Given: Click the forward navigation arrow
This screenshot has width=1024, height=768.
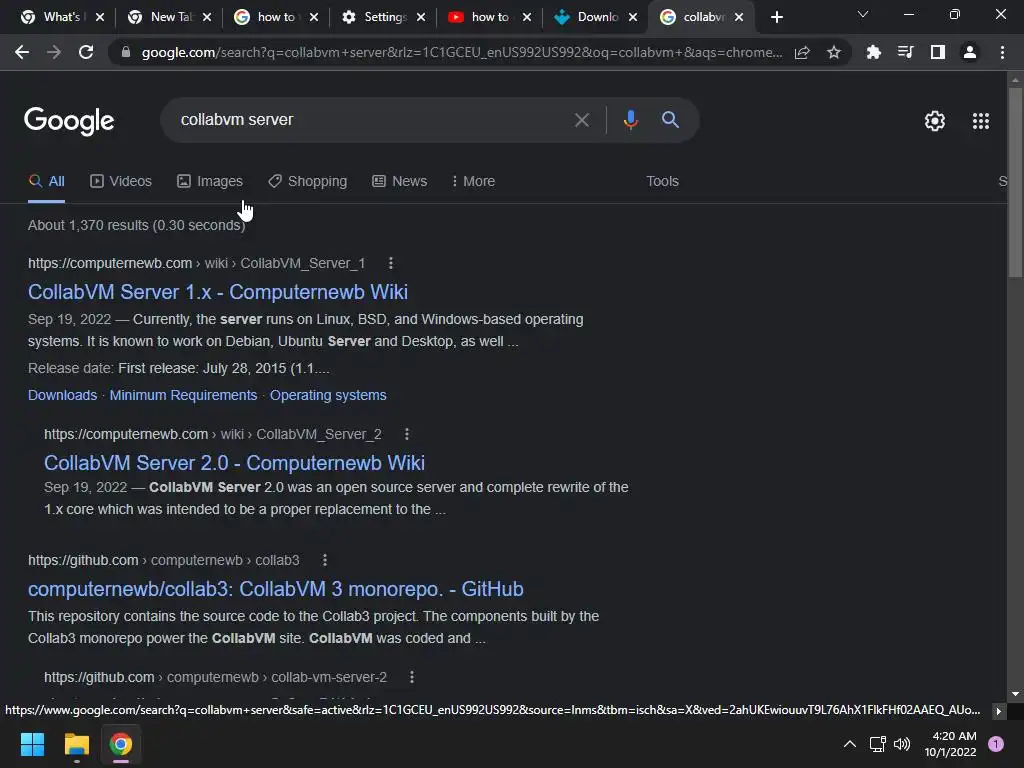Looking at the screenshot, I should (x=54, y=52).
